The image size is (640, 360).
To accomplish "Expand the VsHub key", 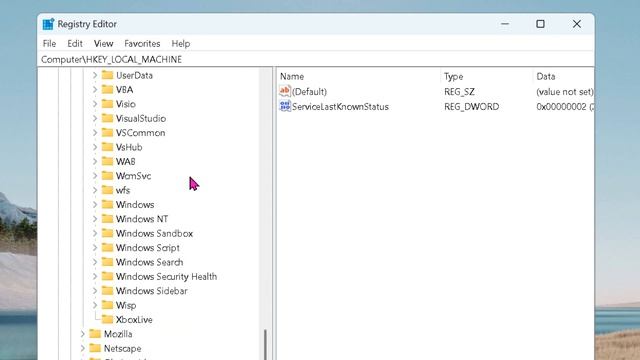I will 95,147.
